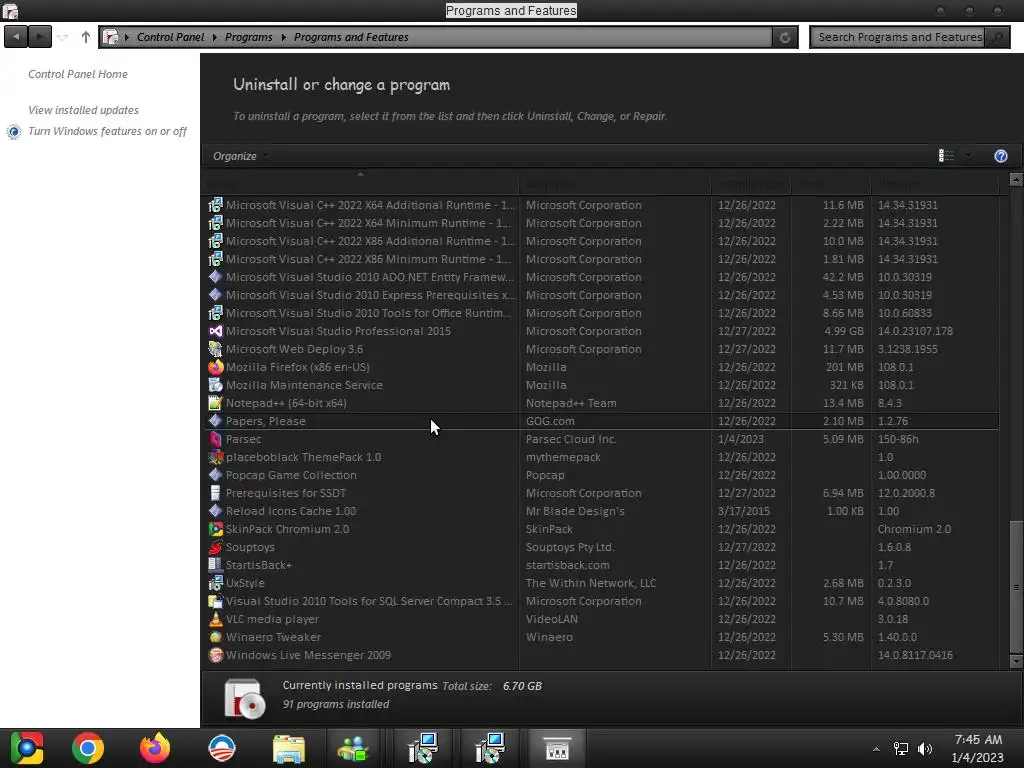1024x768 pixels.
Task: Select Visual Studio Professional 2015 icon
Action: [216, 331]
